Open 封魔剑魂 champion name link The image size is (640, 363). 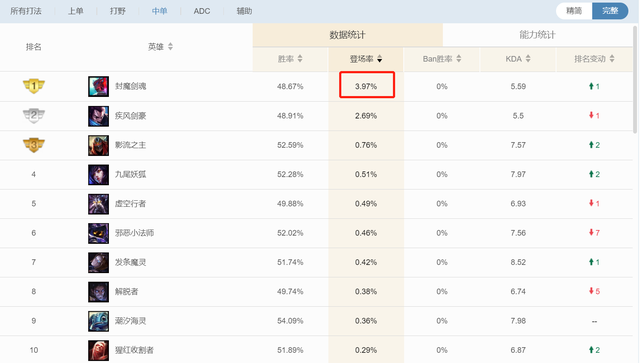click(x=131, y=86)
